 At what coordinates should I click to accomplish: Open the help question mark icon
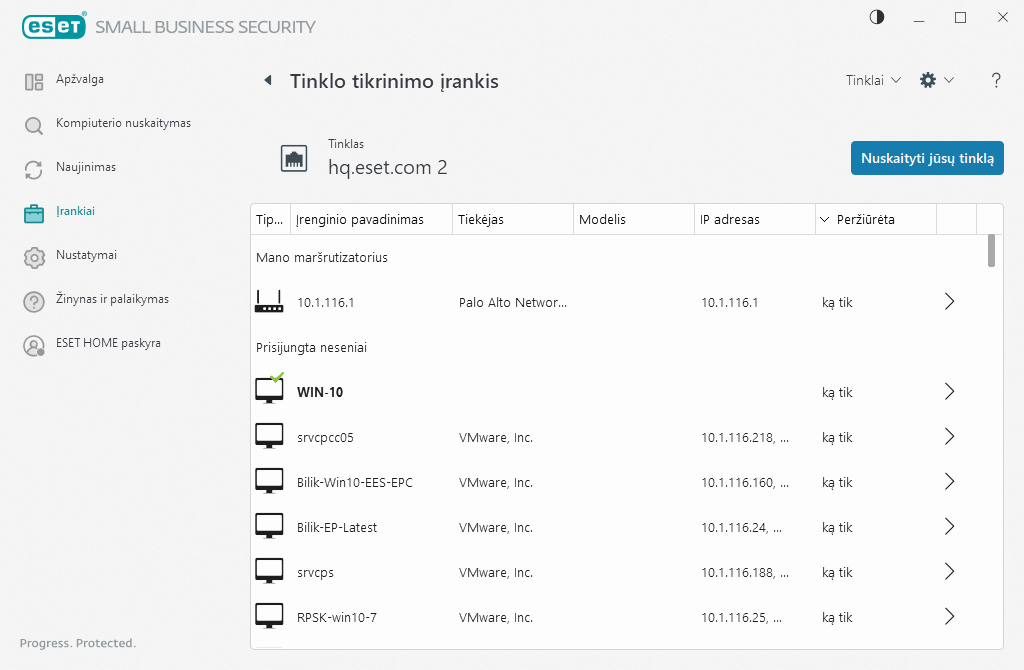996,81
